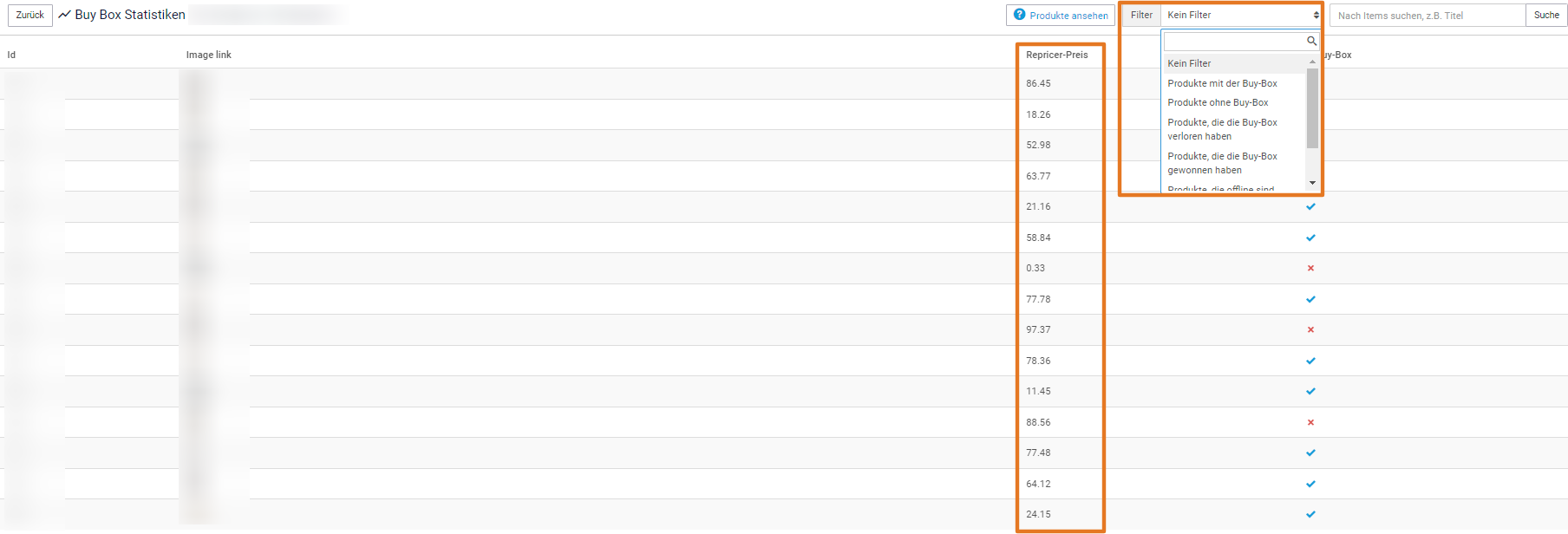Click the blue checkmark in the 58.84 row
The width and height of the screenshot is (1568, 534).
[x=1310, y=238]
